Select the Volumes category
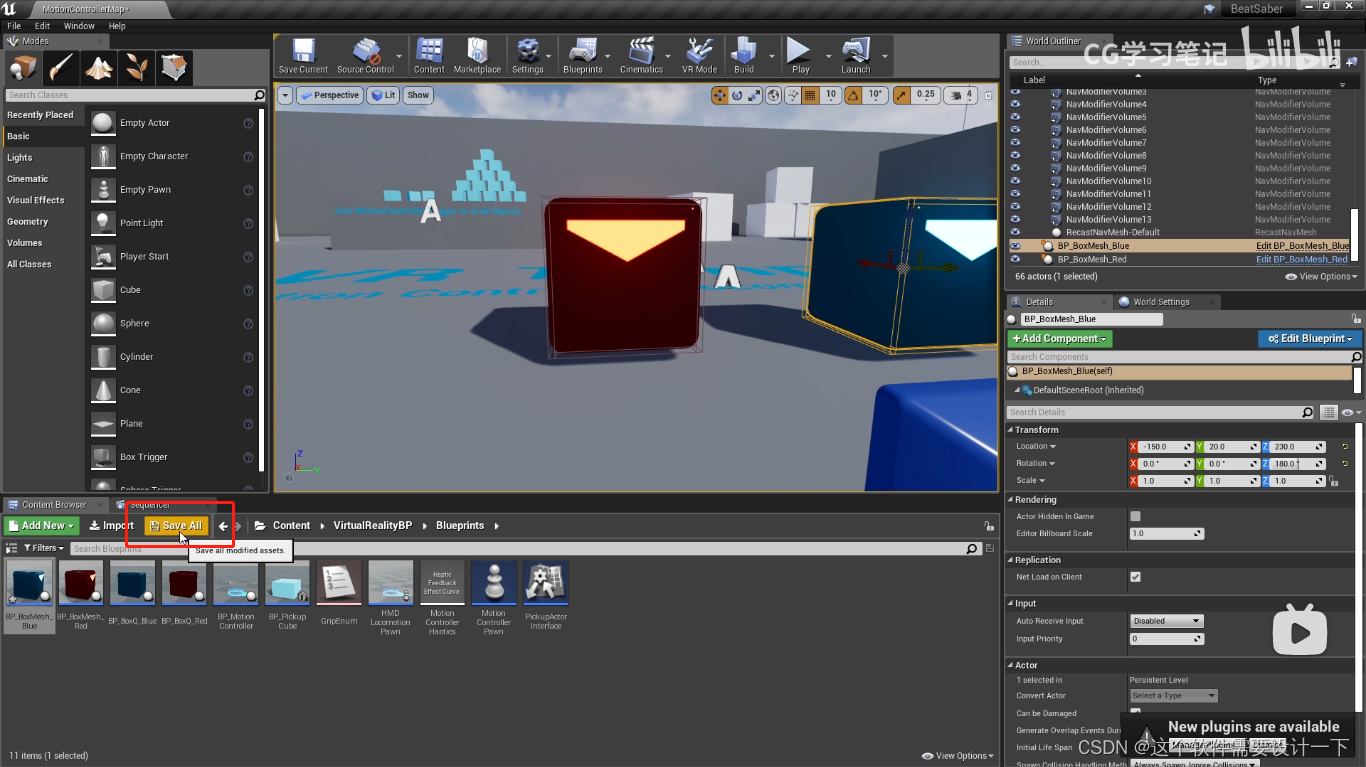Viewport: 1366px width, 767px height. tap(25, 243)
